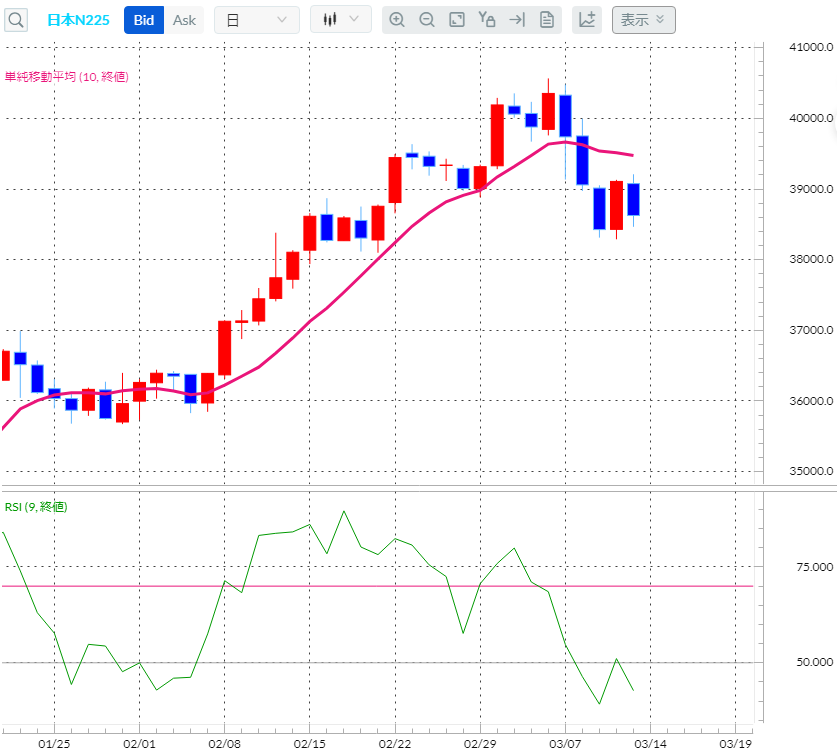The width and height of the screenshot is (839, 754).
Task: Expand the 表示 button chevron
Action: click(x=662, y=20)
